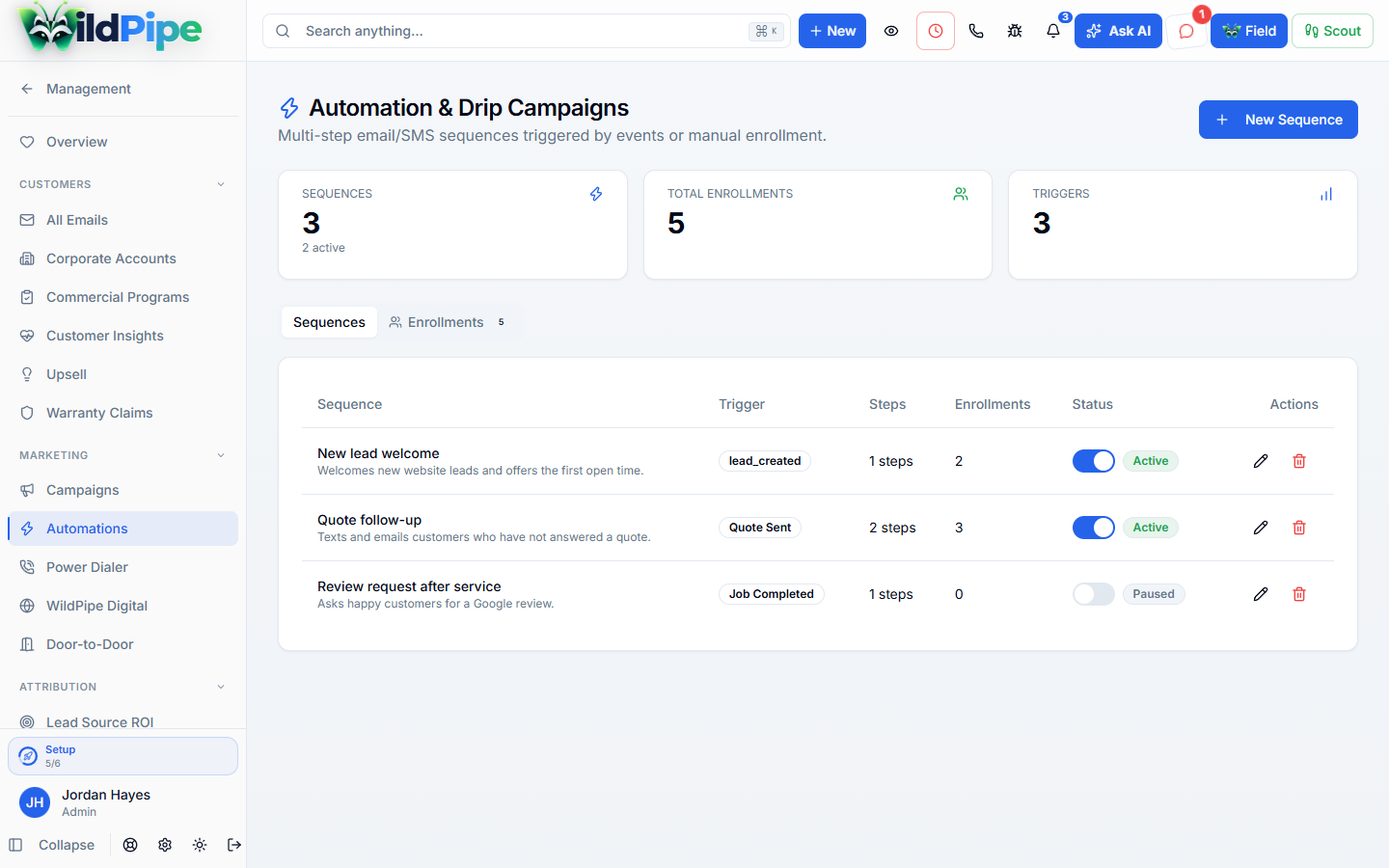
Task: Delete the New lead welcome sequence
Action: (1299, 461)
